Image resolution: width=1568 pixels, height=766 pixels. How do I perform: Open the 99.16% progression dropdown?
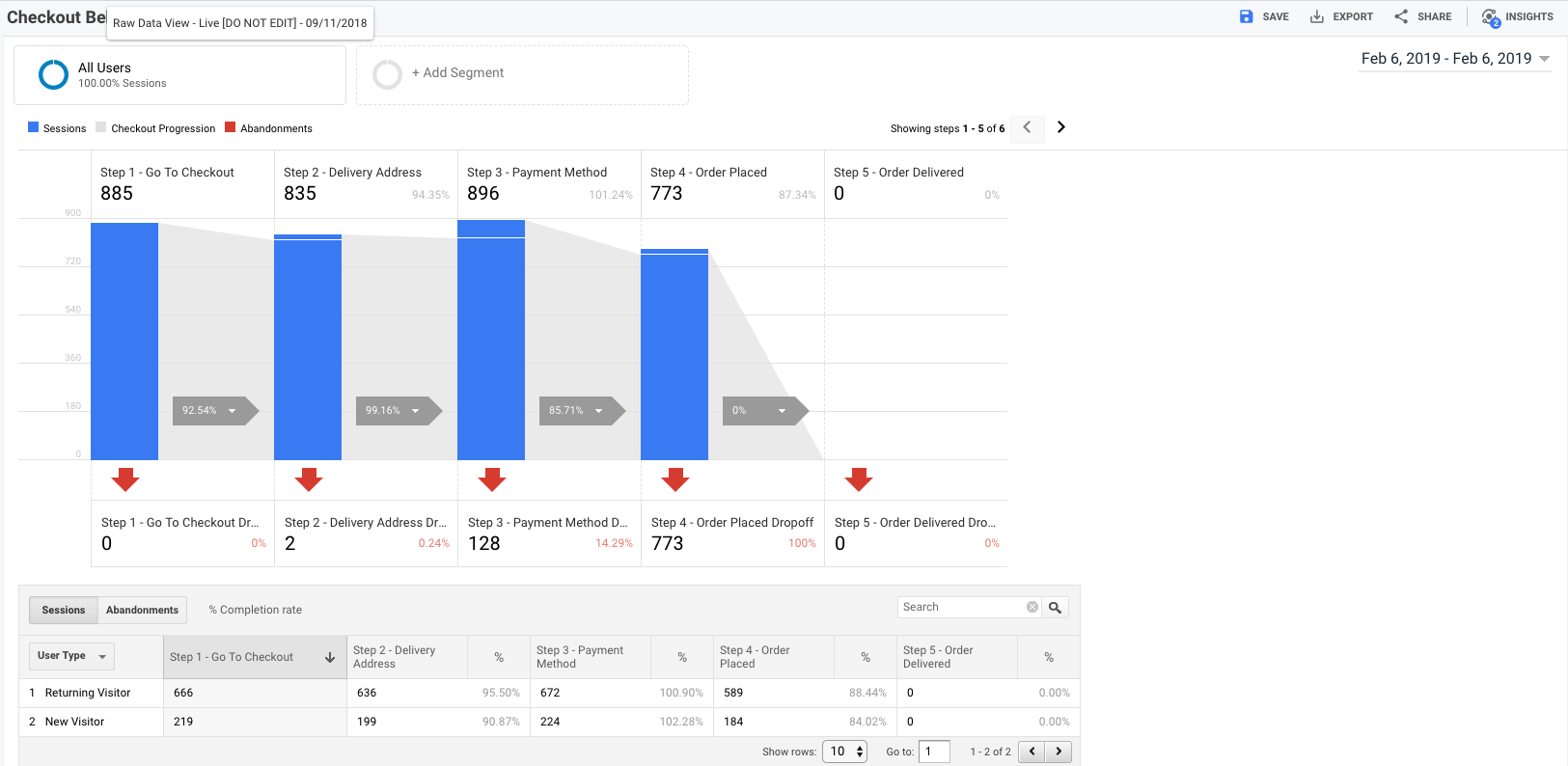point(399,411)
